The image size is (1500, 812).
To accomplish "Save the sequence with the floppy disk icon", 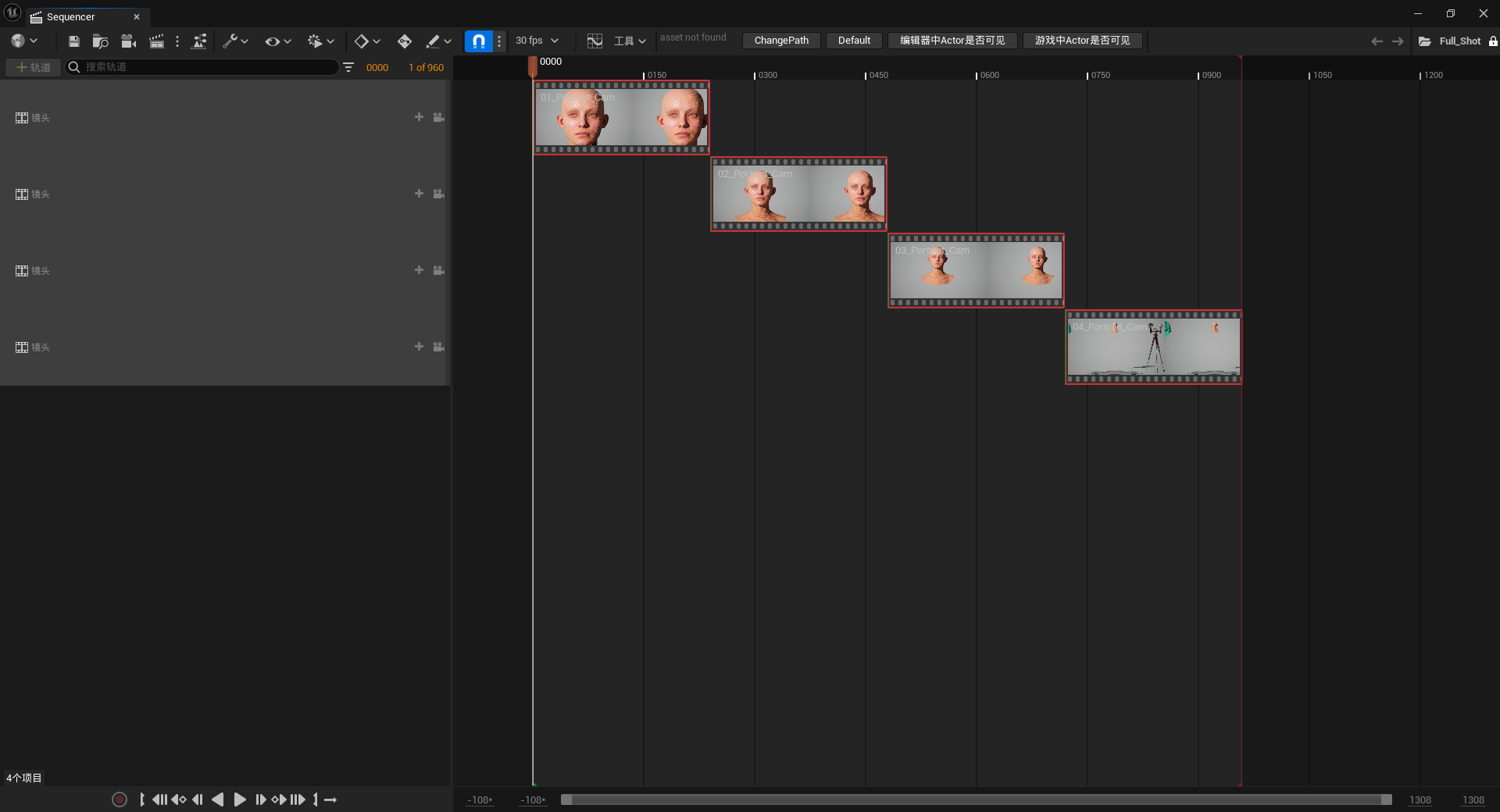I will (x=73, y=41).
